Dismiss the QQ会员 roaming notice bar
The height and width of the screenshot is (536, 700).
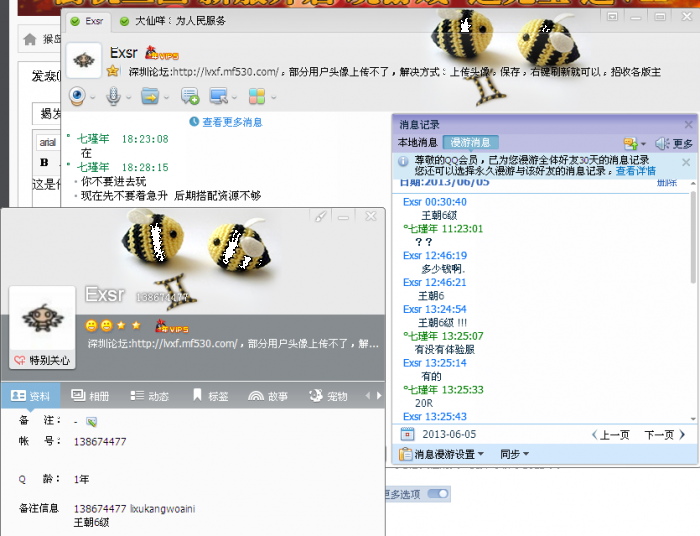(686, 162)
